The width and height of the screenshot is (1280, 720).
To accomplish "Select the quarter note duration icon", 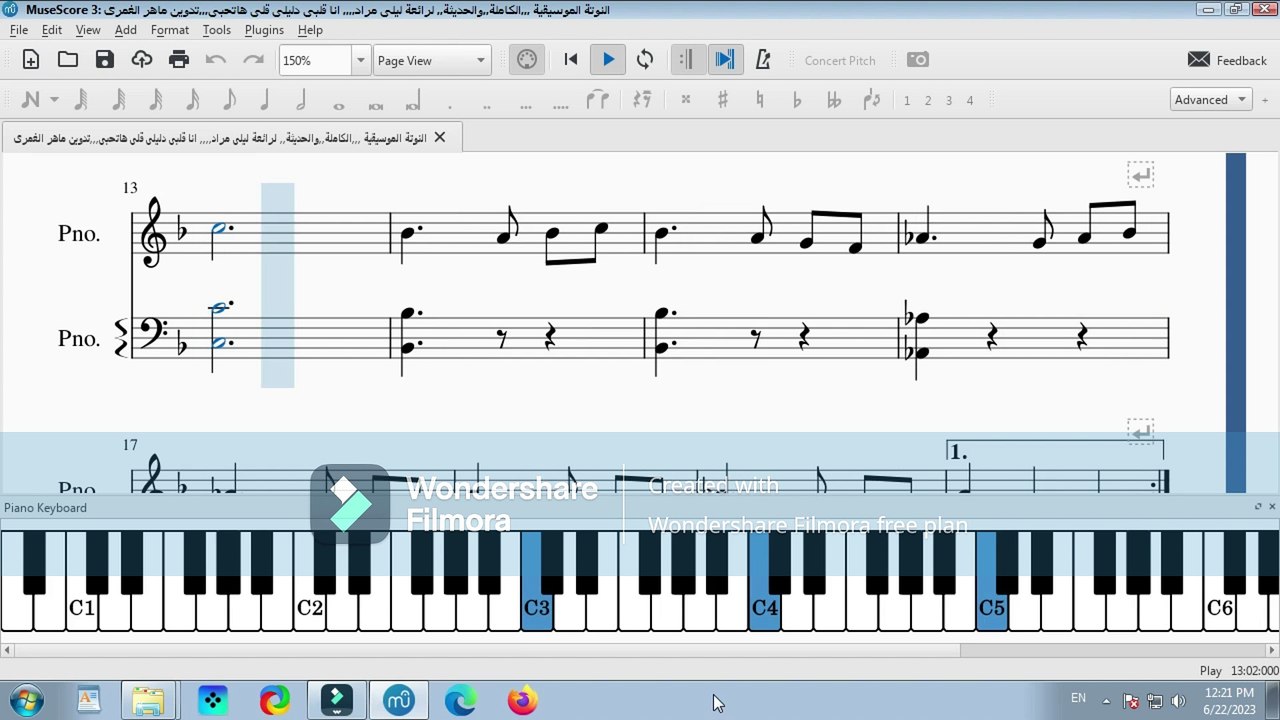I will point(265,100).
